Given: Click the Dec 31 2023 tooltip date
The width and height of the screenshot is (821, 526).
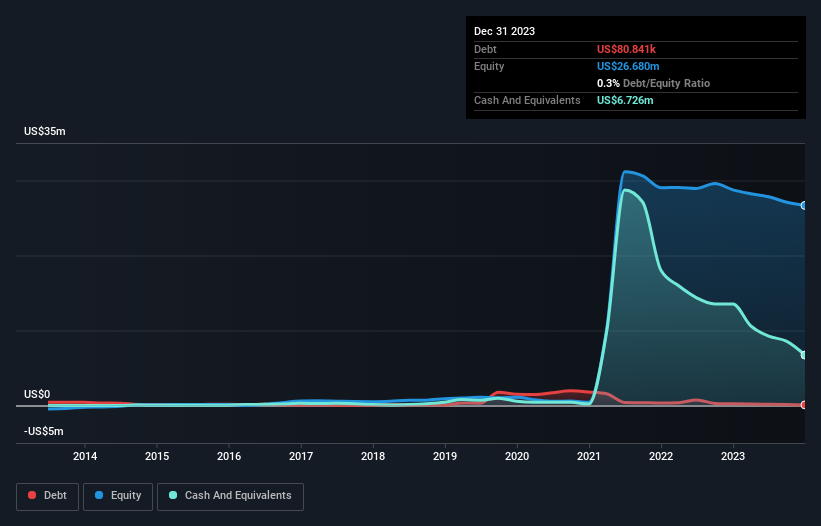Looking at the screenshot, I should [x=504, y=31].
